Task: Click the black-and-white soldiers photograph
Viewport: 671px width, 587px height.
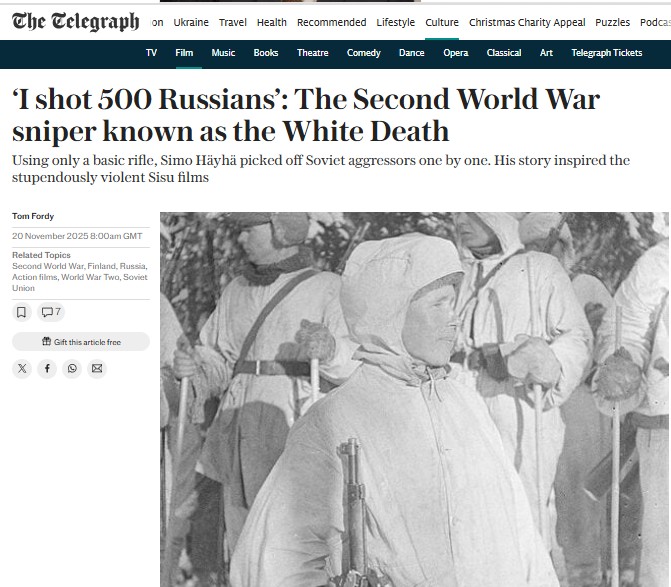Action: click(x=415, y=400)
